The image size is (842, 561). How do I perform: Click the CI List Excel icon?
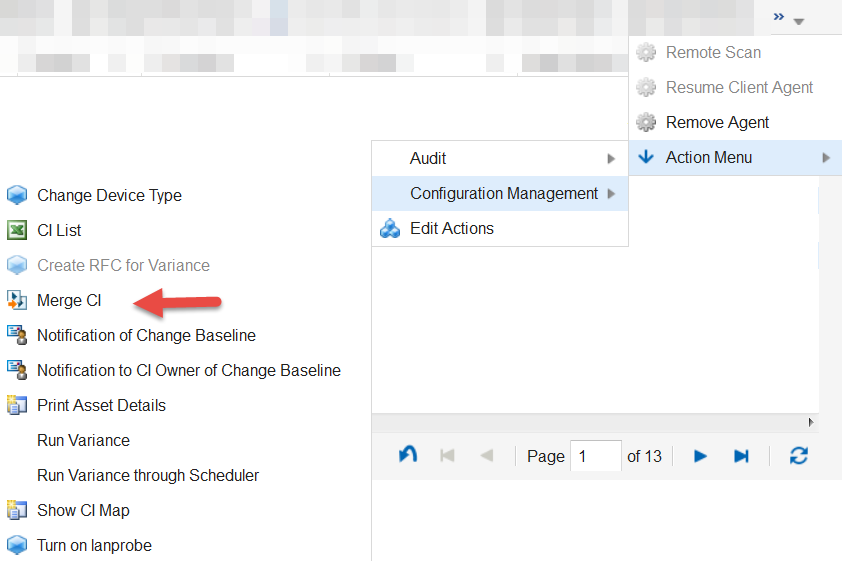click(16, 230)
